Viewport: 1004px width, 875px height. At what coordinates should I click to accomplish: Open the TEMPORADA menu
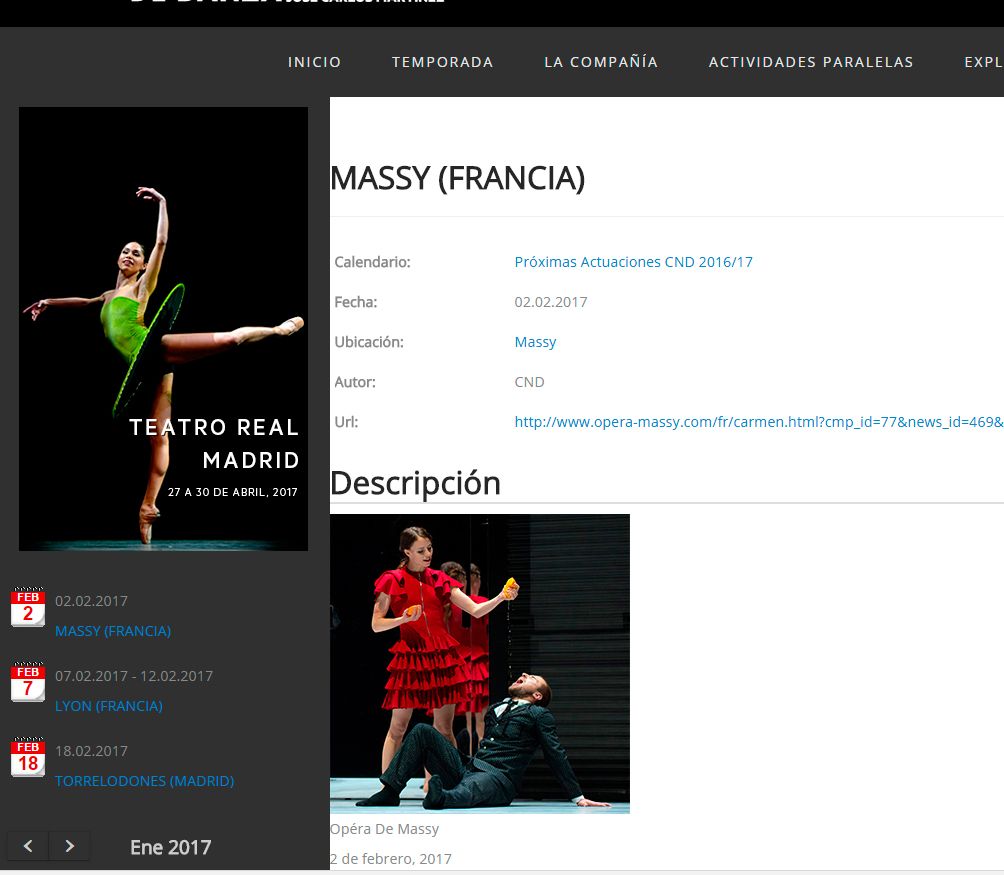click(442, 62)
